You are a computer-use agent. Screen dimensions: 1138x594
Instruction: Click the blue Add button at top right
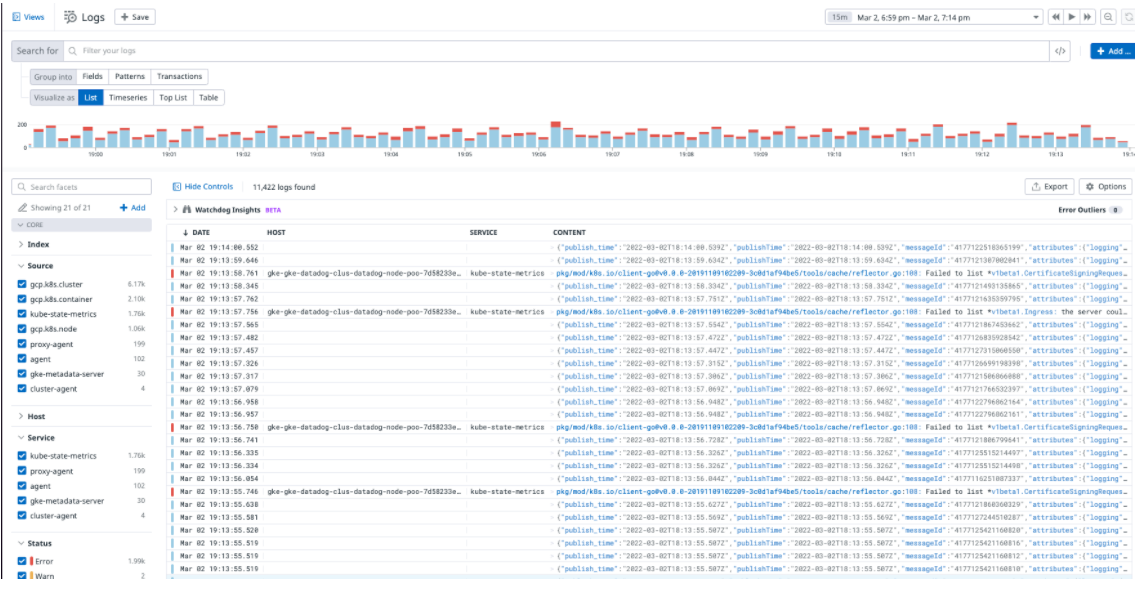tap(1113, 51)
